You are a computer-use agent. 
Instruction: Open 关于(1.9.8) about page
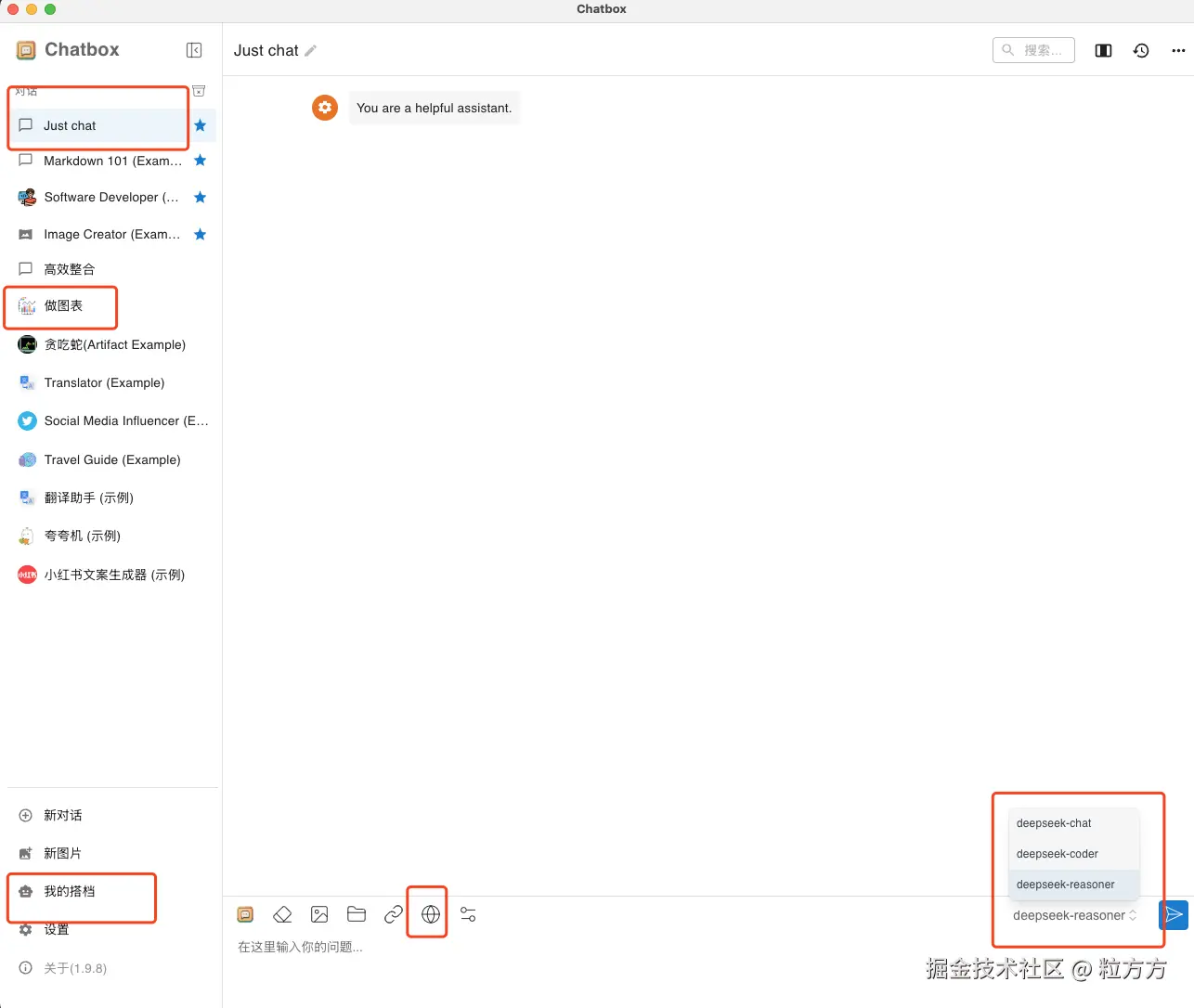pyautogui.click(x=111, y=968)
